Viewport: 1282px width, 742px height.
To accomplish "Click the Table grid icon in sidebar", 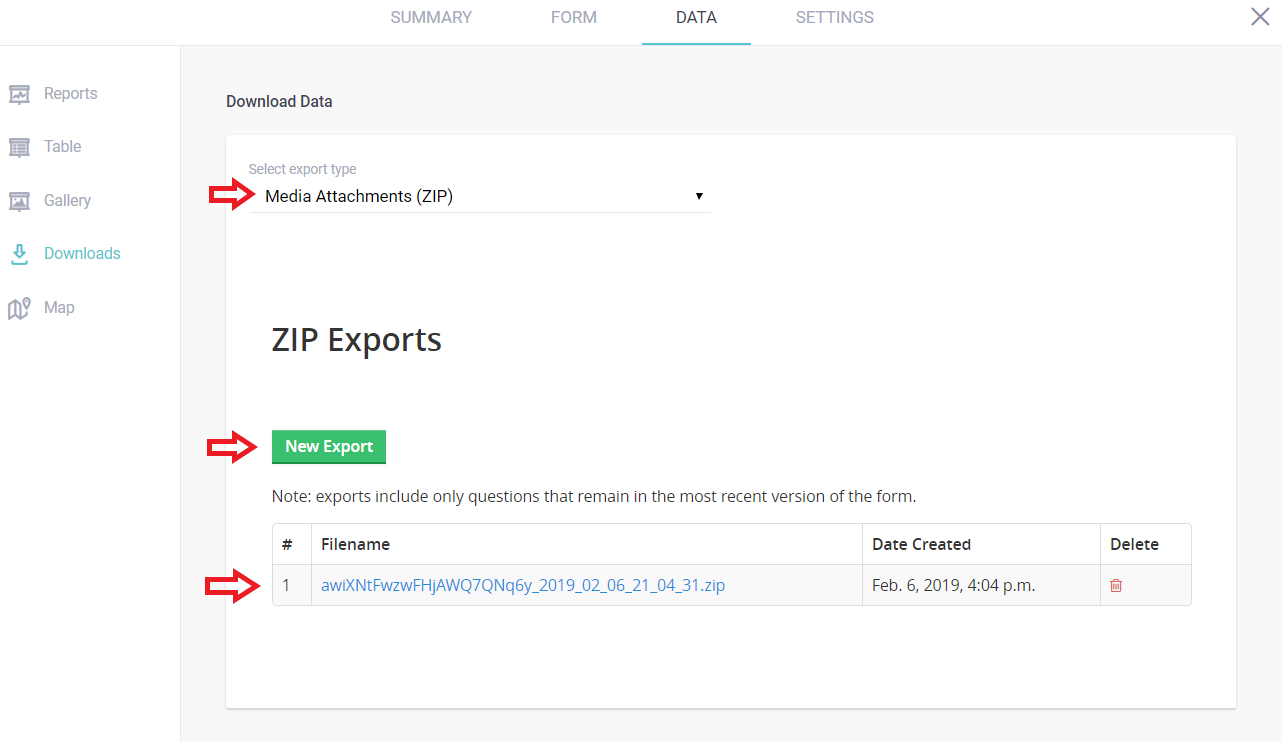I will pos(19,147).
